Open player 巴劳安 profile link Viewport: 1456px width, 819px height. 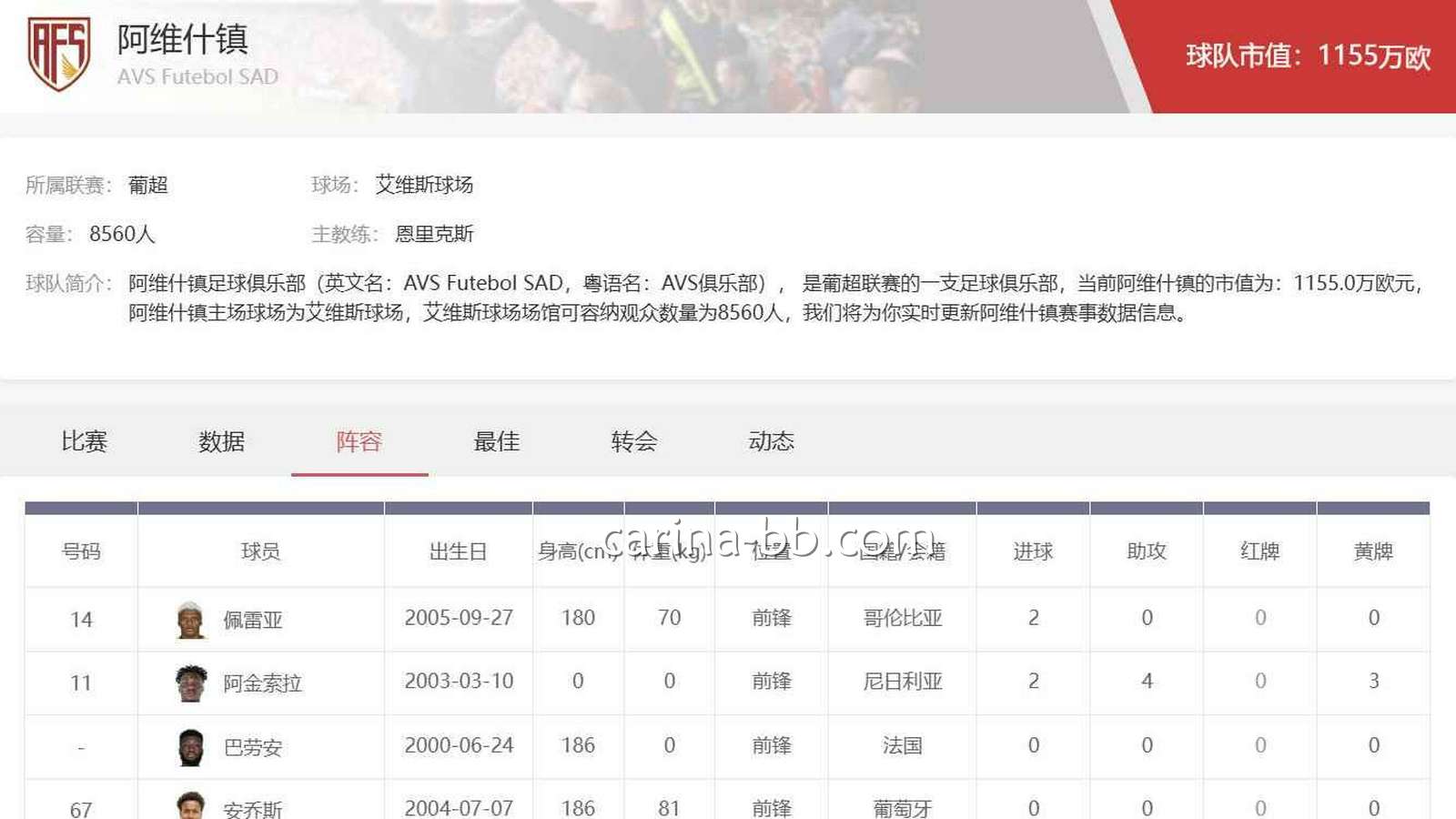point(253,747)
